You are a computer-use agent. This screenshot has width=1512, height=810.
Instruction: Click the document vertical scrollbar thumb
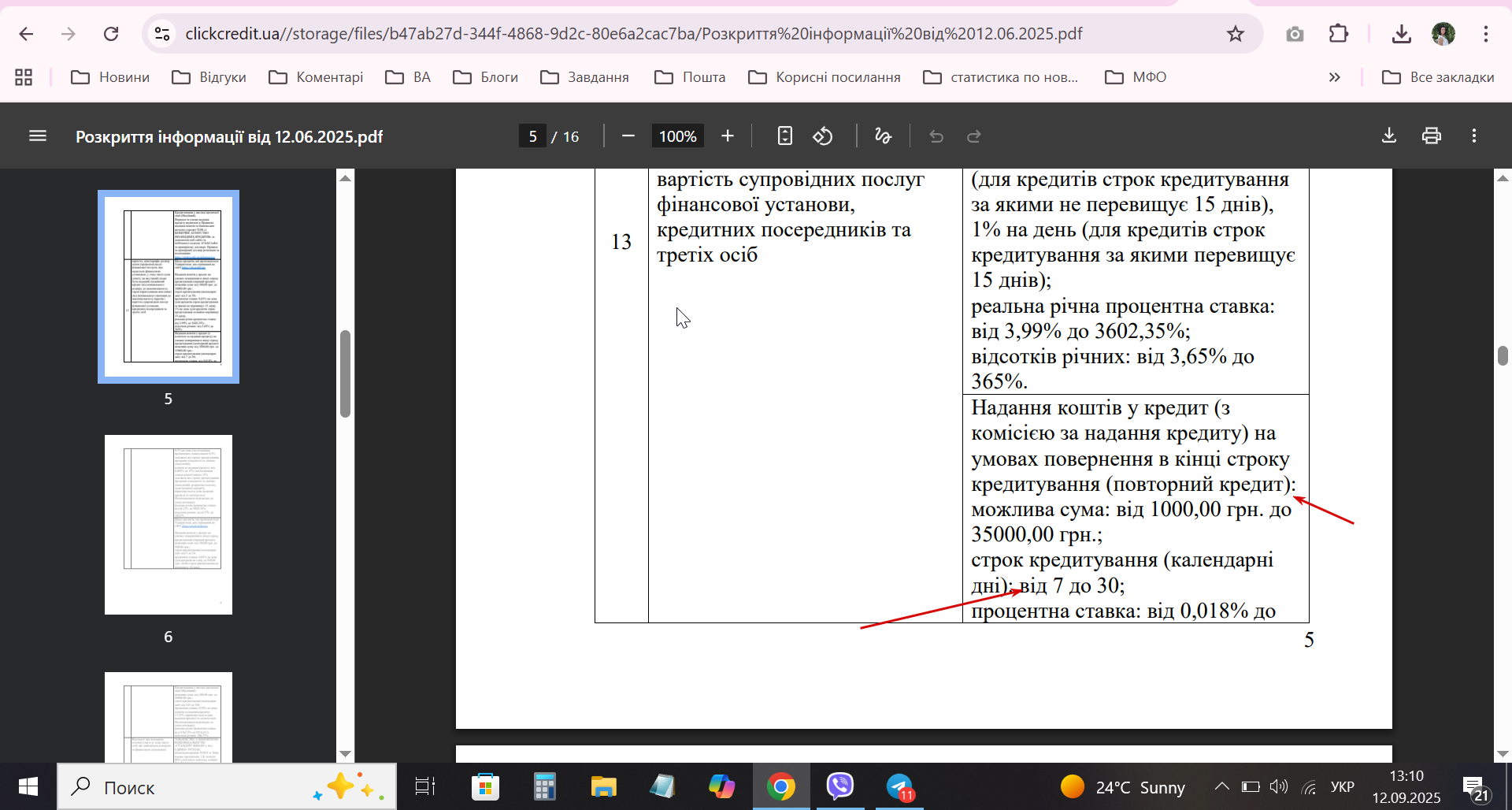click(1503, 355)
